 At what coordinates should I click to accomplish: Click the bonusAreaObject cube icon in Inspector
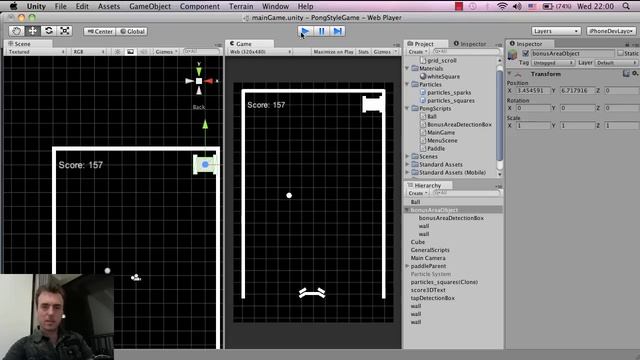tap(512, 54)
